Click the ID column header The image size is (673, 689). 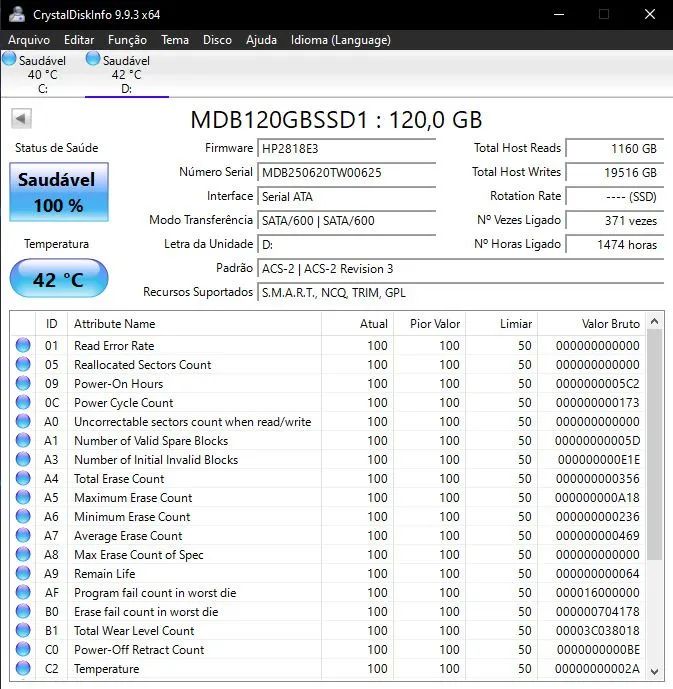click(x=51, y=324)
